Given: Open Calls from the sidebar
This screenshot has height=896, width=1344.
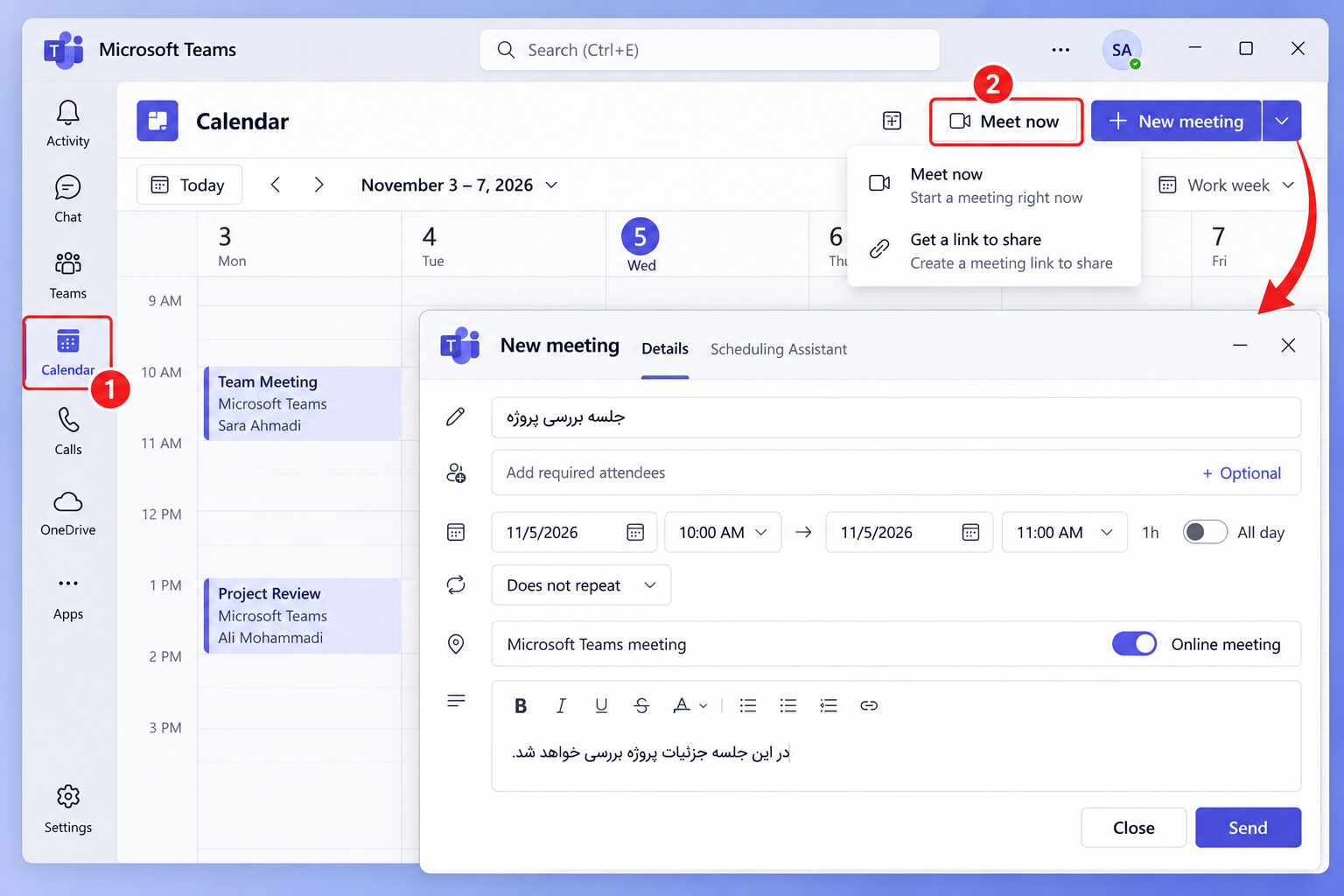Looking at the screenshot, I should pos(67,430).
